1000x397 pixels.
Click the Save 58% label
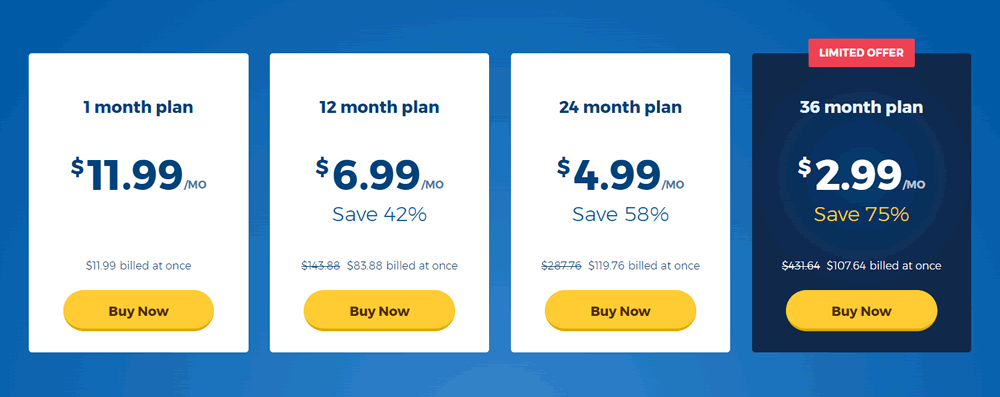tap(621, 214)
